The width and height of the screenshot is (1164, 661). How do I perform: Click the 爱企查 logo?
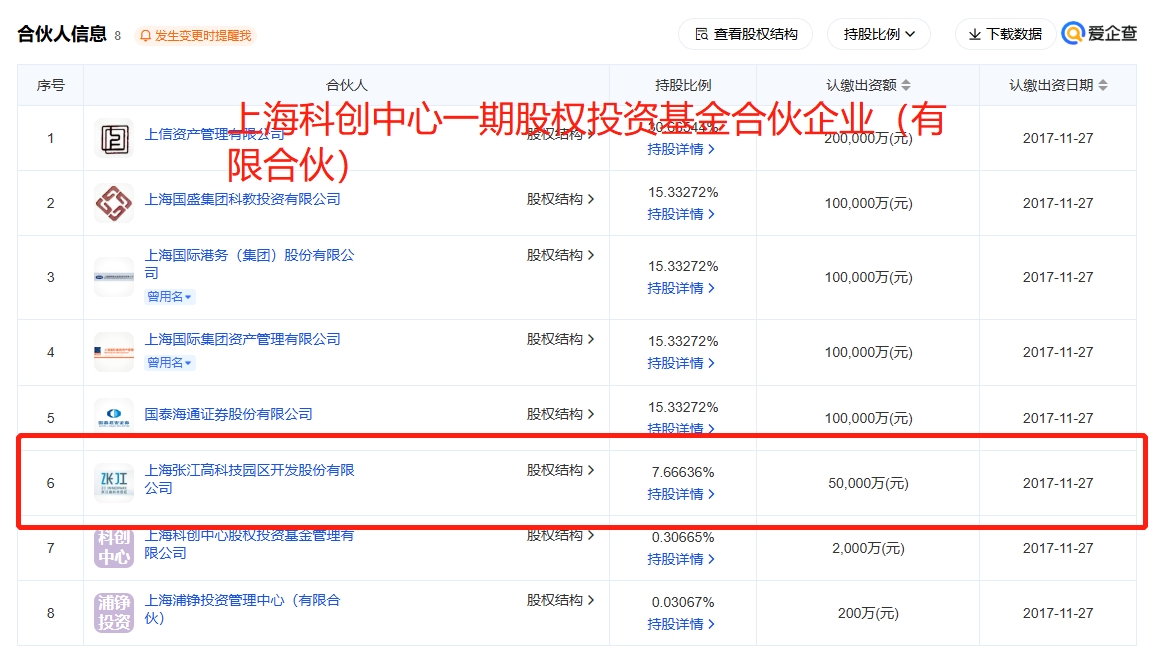click(1099, 33)
